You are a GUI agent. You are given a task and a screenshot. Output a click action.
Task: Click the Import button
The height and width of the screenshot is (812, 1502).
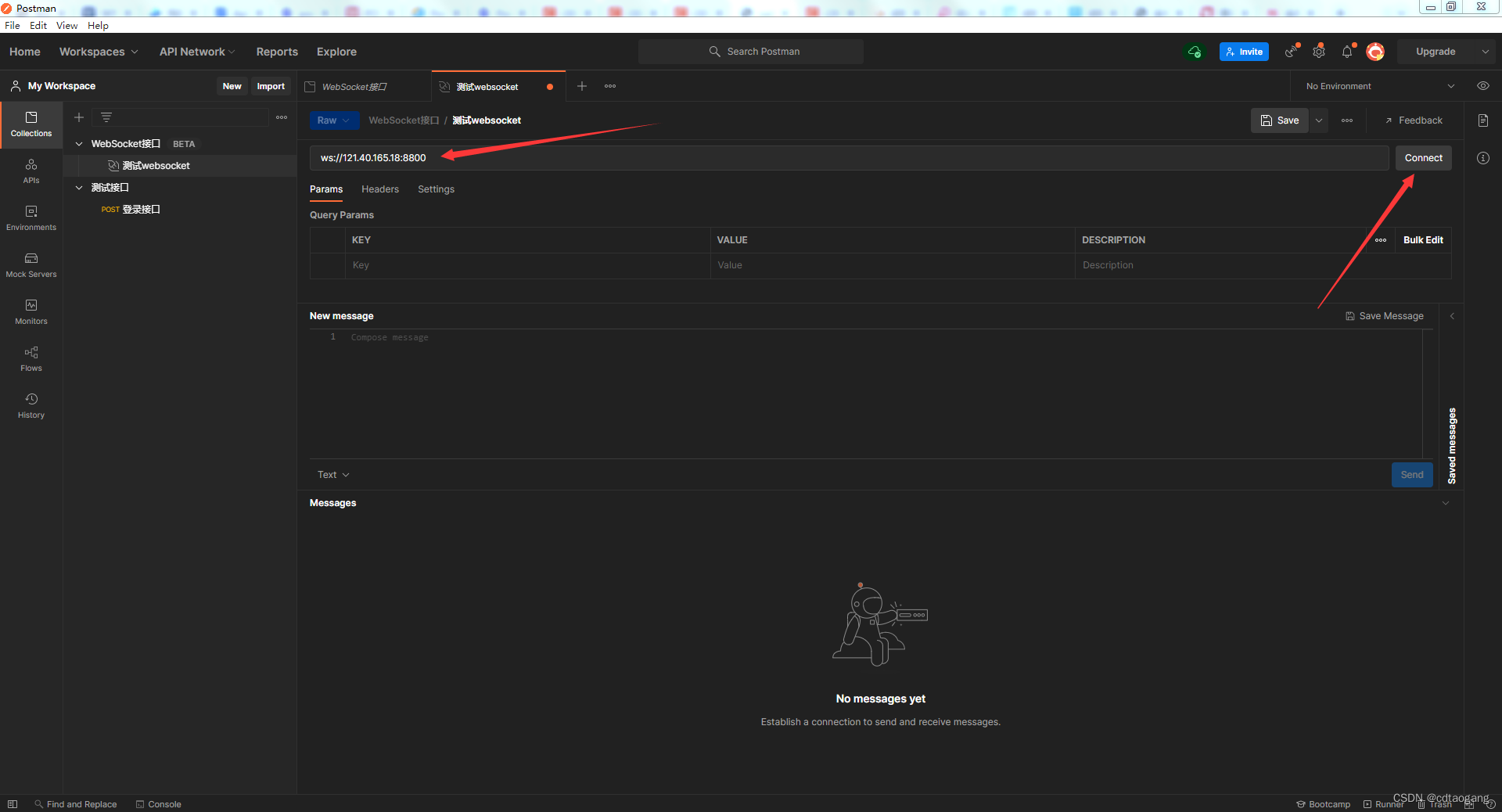(x=271, y=86)
